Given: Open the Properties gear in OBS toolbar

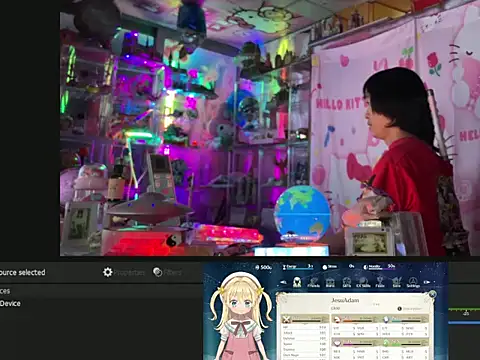Looking at the screenshot, I should click(108, 272).
